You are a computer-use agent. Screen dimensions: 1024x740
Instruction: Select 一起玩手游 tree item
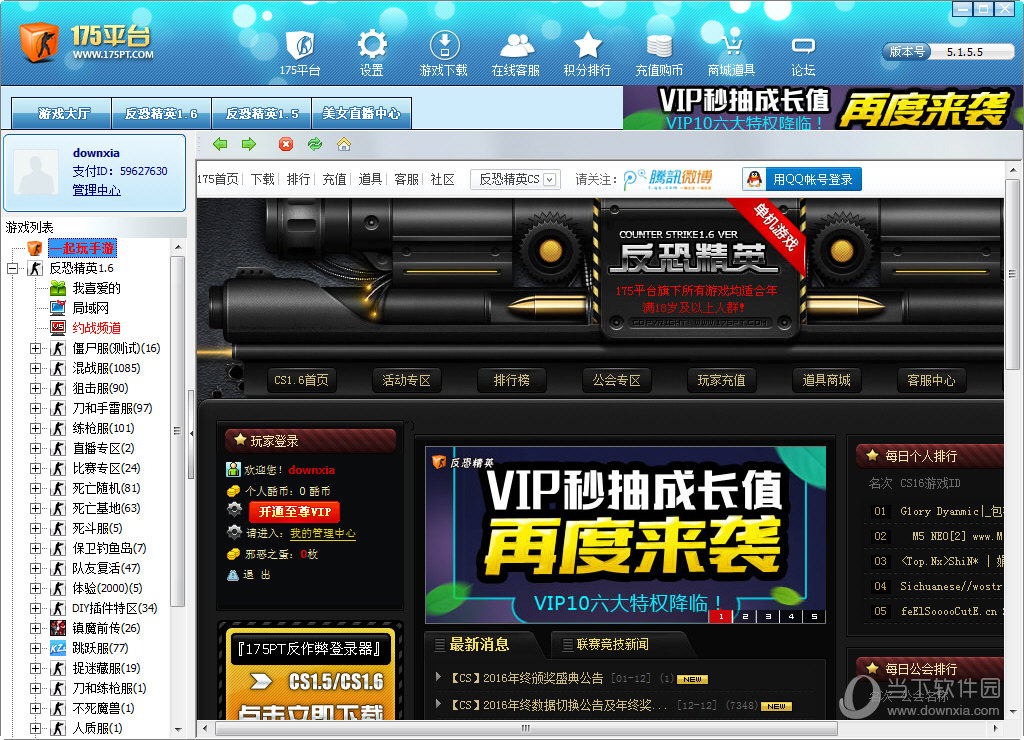(x=82, y=248)
